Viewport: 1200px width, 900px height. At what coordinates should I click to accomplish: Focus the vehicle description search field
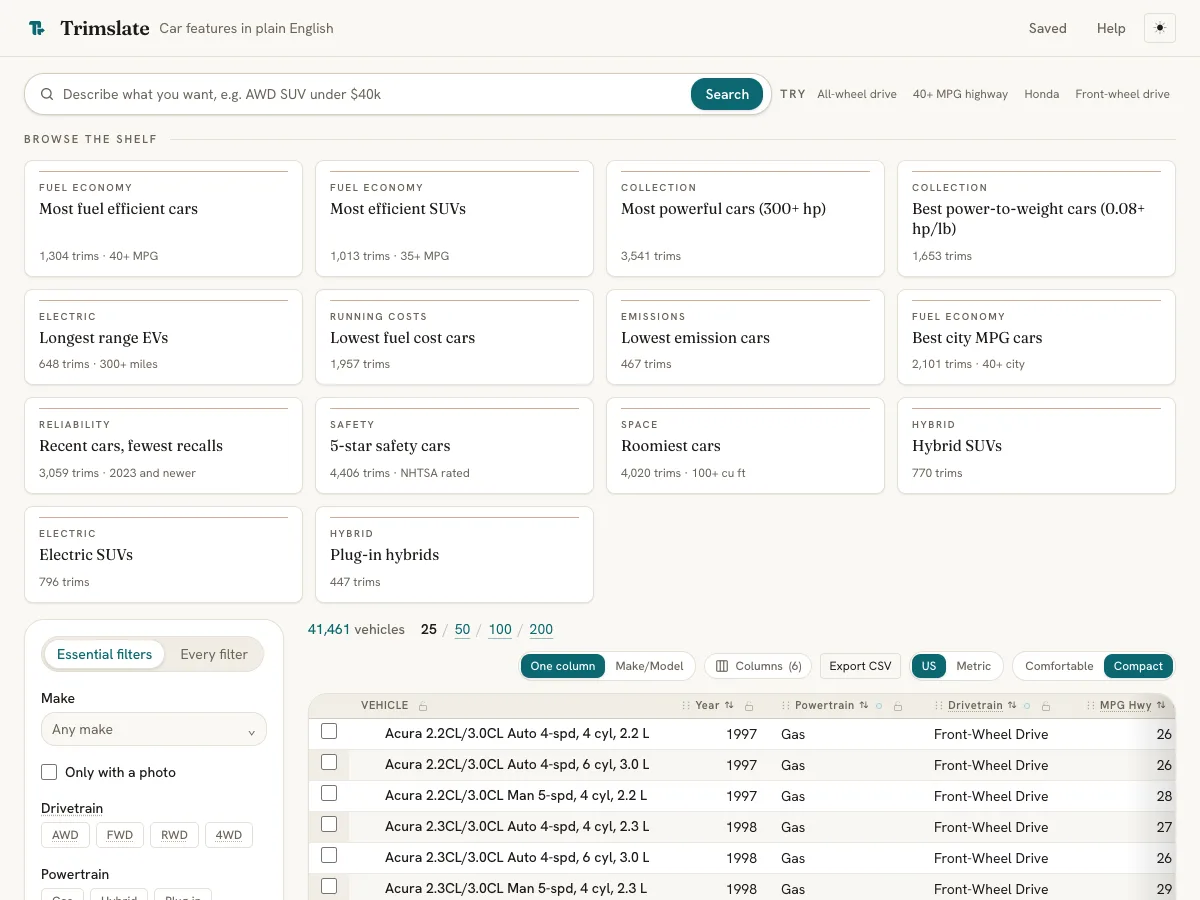[x=370, y=94]
